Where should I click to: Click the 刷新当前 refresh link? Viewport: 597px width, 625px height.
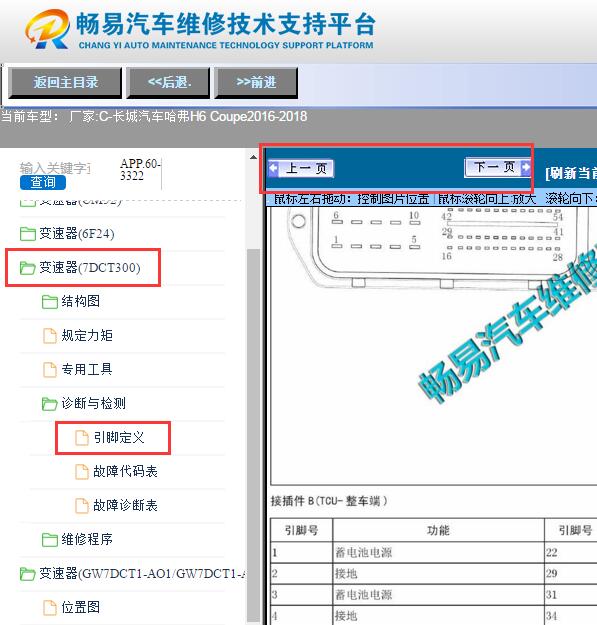tap(571, 173)
